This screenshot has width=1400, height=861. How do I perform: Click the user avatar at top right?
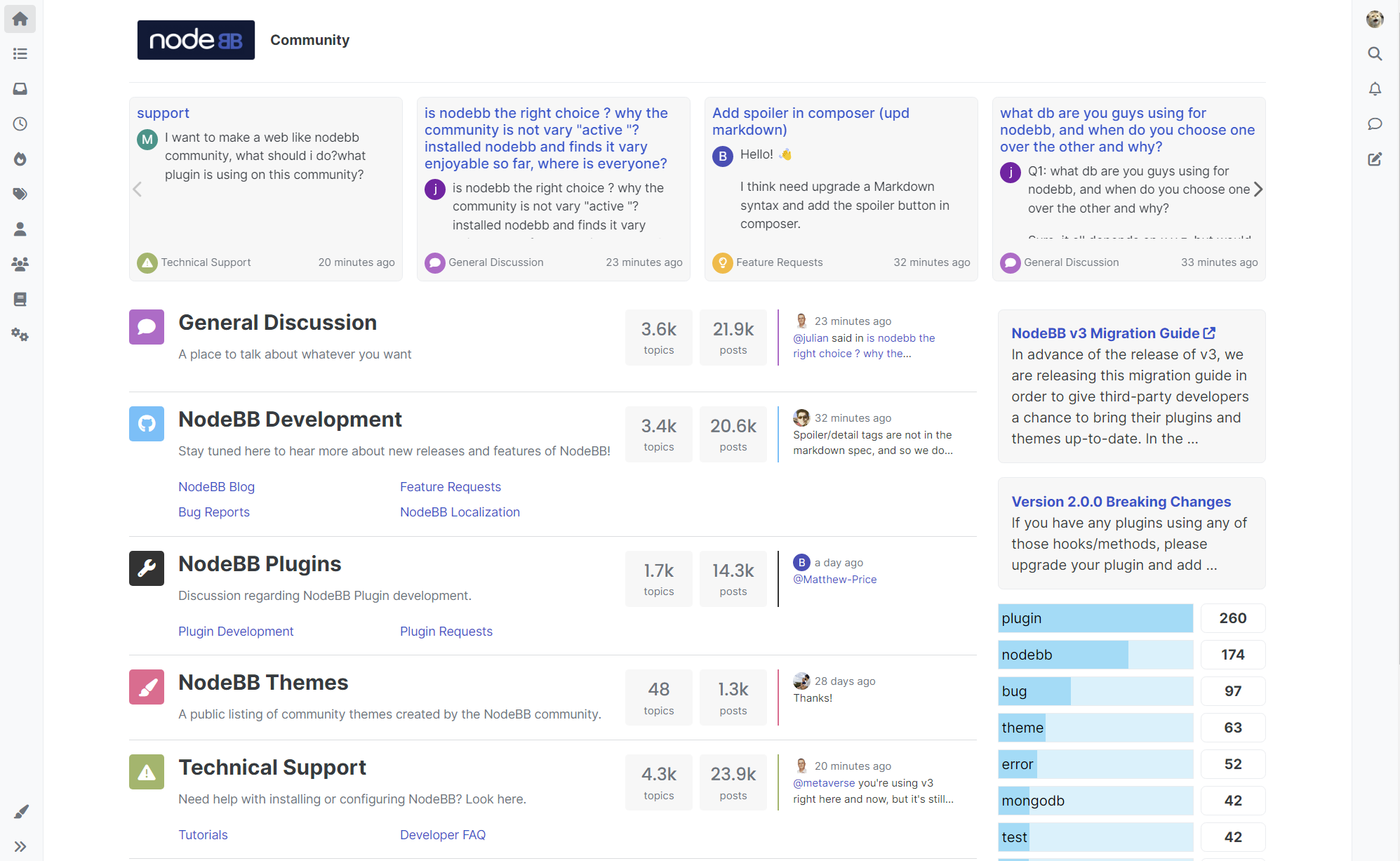coord(1375,19)
